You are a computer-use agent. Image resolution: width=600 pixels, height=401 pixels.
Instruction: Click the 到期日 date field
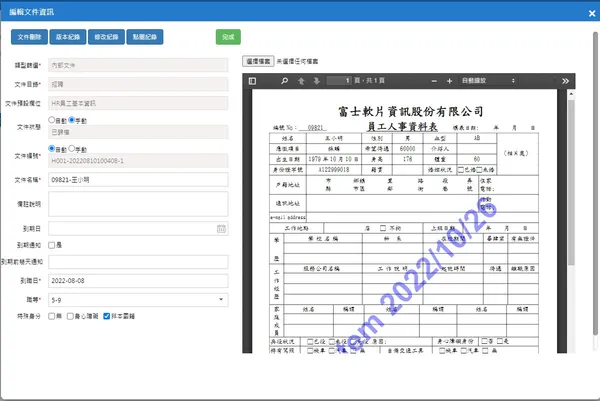[x=138, y=228]
